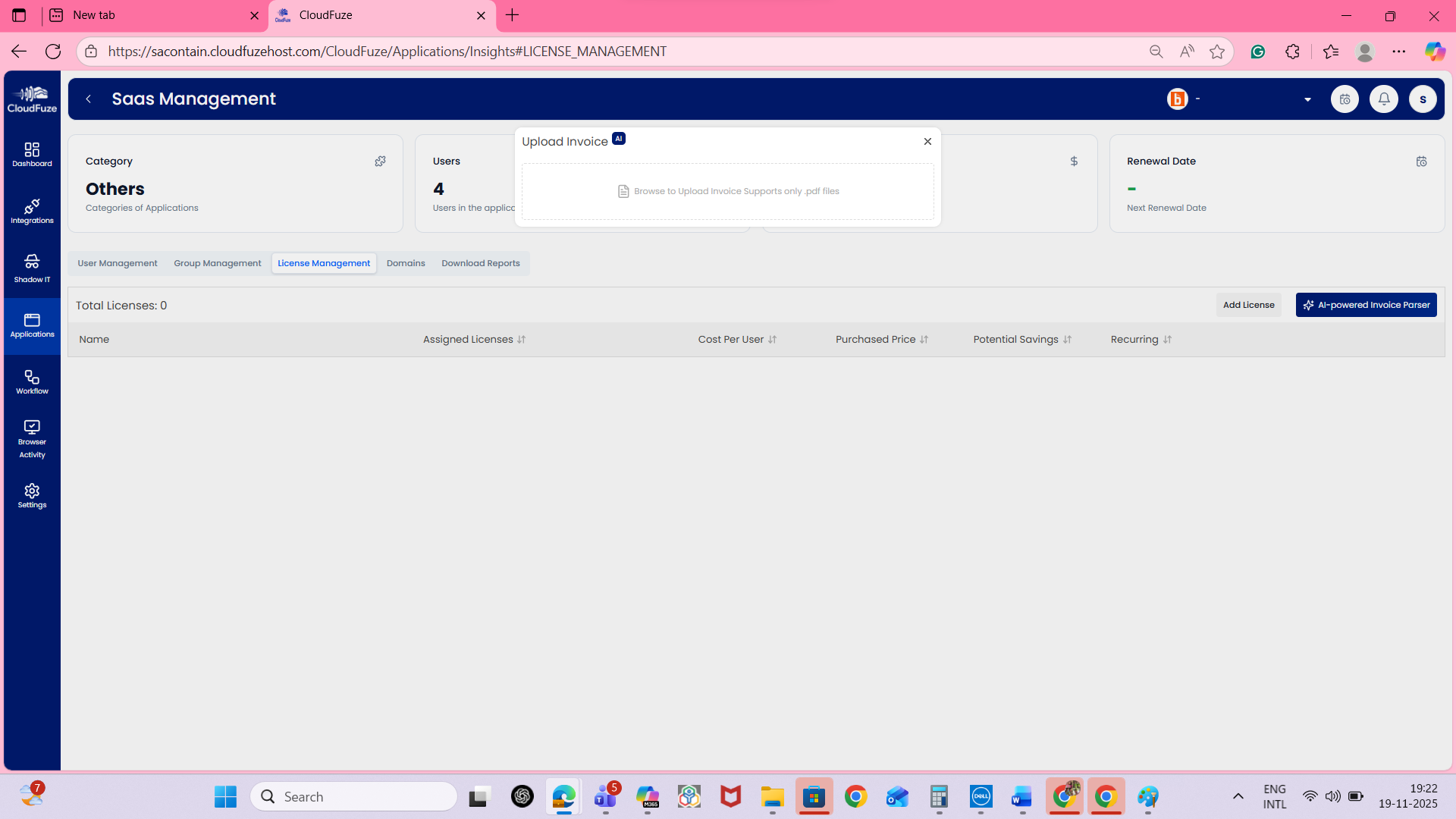Image resolution: width=1456 pixels, height=819 pixels.
Task: Click the Windows taskbar Search box
Action: [x=354, y=796]
